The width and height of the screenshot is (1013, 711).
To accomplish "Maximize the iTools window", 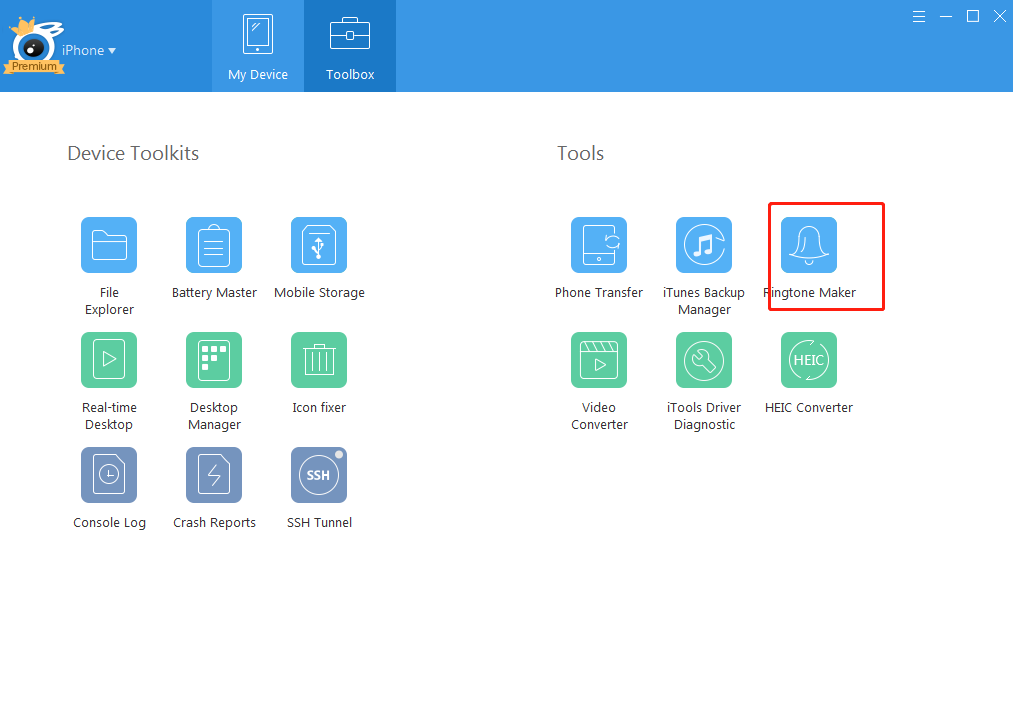I will point(972,17).
